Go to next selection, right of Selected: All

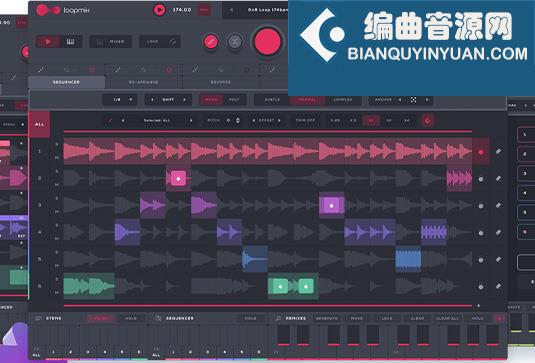click(x=191, y=120)
